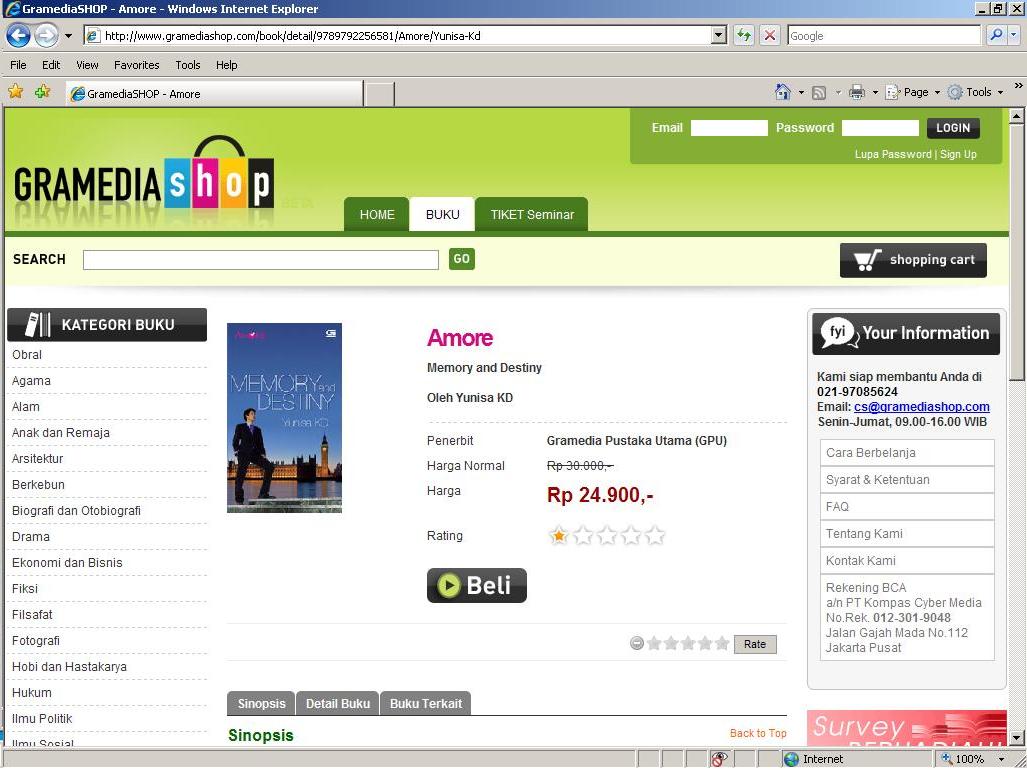Open the Fiksi book category
The height and width of the screenshot is (770, 1027).
click(x=25, y=589)
